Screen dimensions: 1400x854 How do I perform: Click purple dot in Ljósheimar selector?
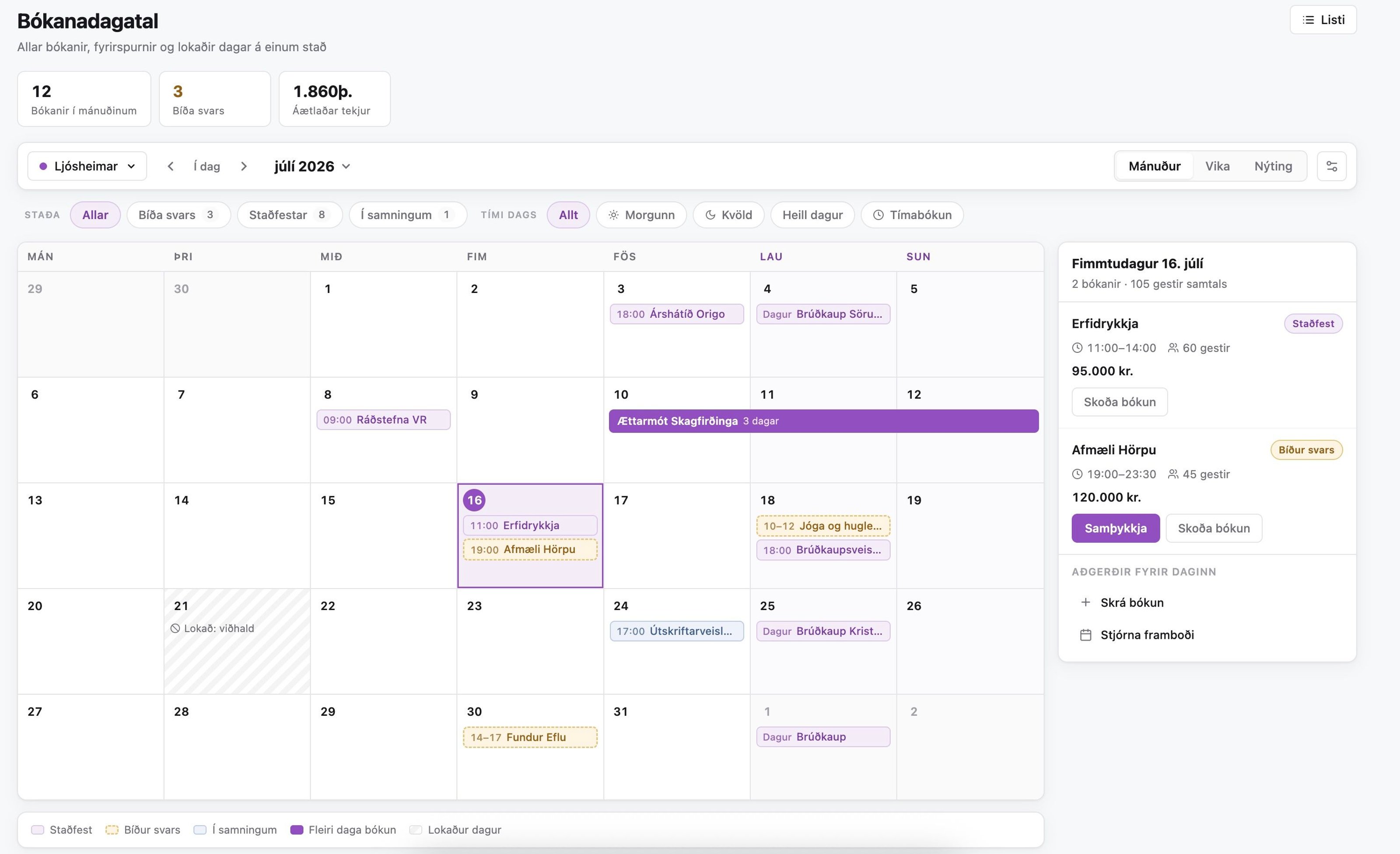tap(42, 166)
